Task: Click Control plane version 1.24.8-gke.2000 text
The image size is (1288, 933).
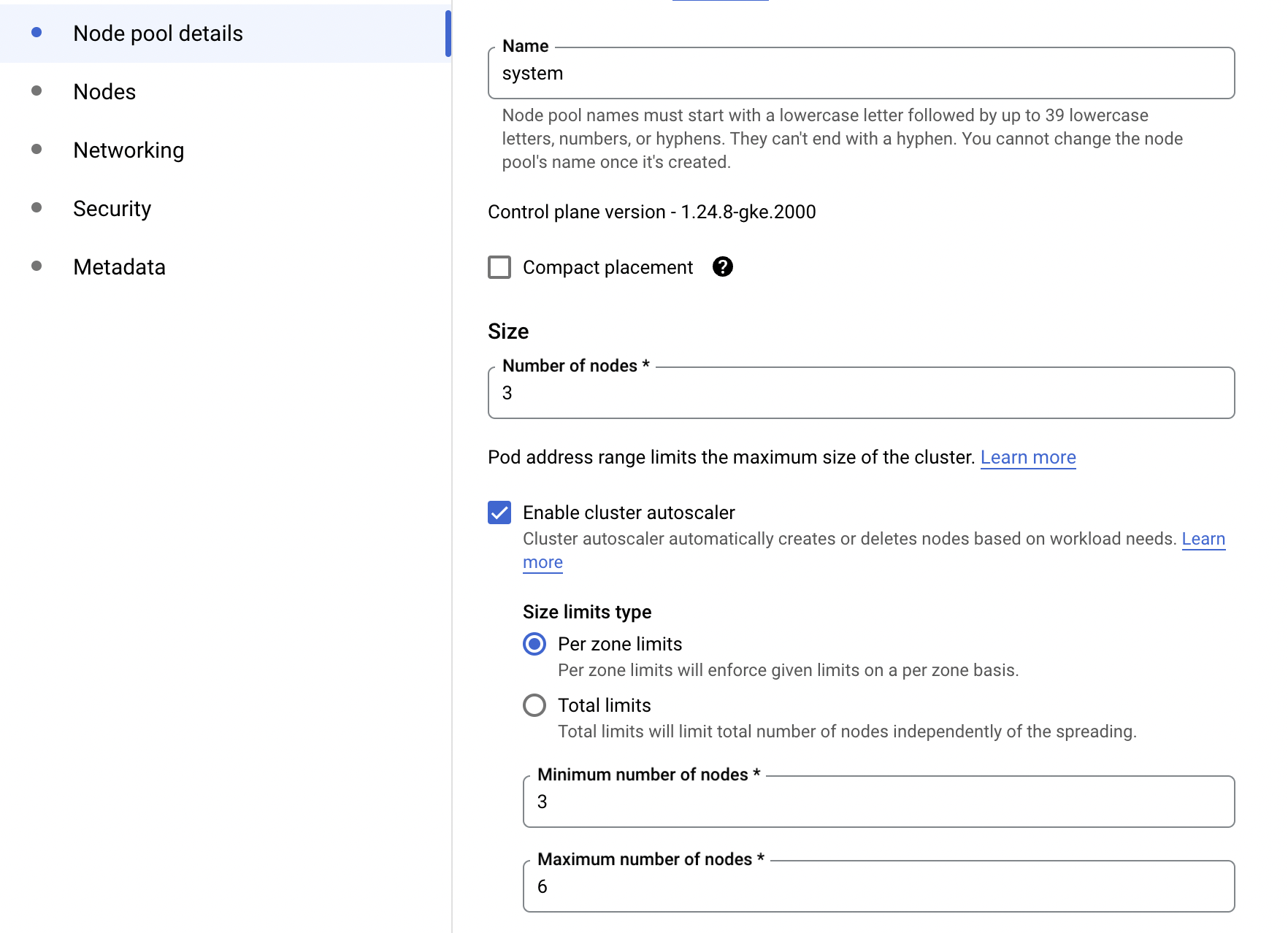Action: point(652,212)
